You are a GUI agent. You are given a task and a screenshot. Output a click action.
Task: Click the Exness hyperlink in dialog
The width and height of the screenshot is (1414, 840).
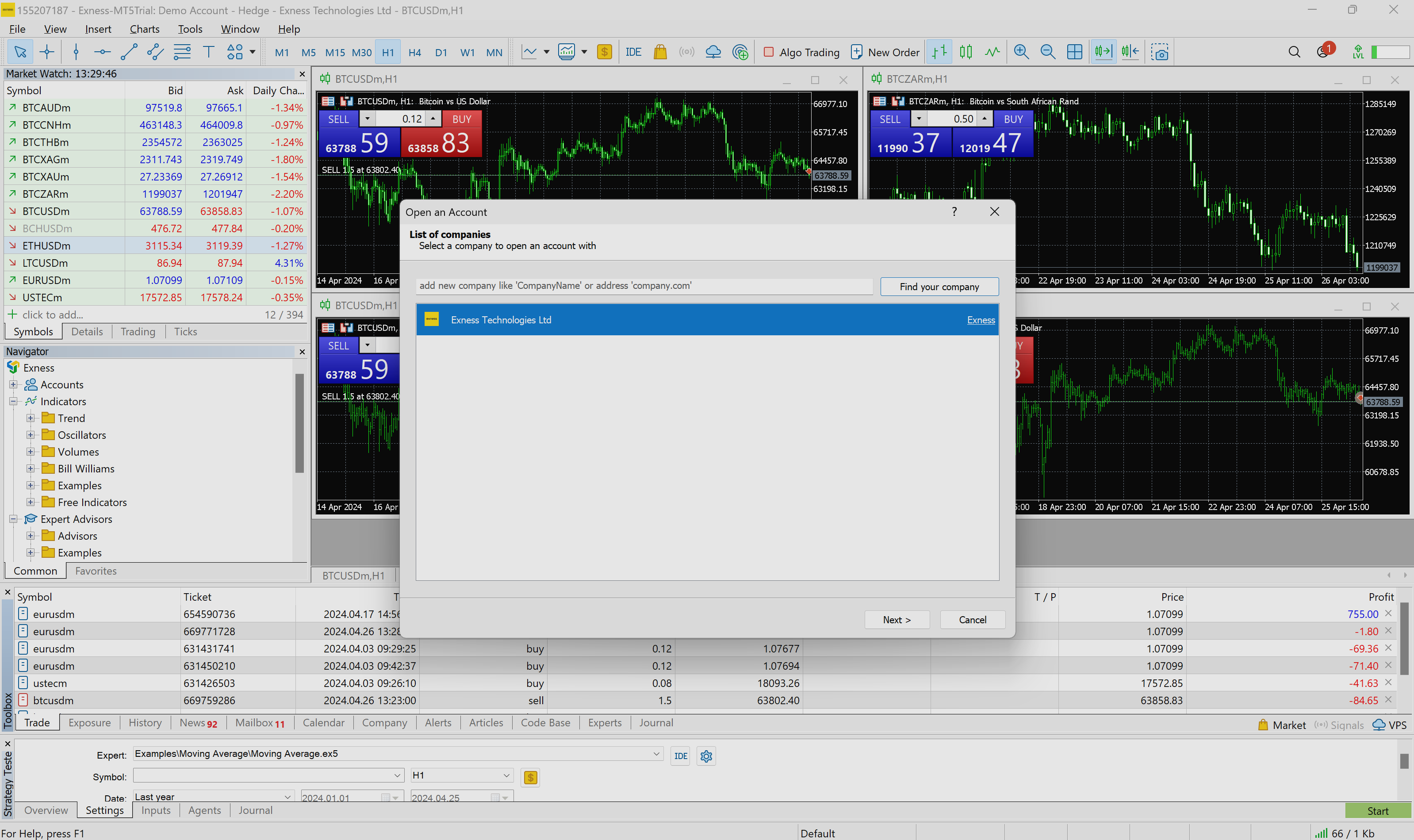point(980,320)
